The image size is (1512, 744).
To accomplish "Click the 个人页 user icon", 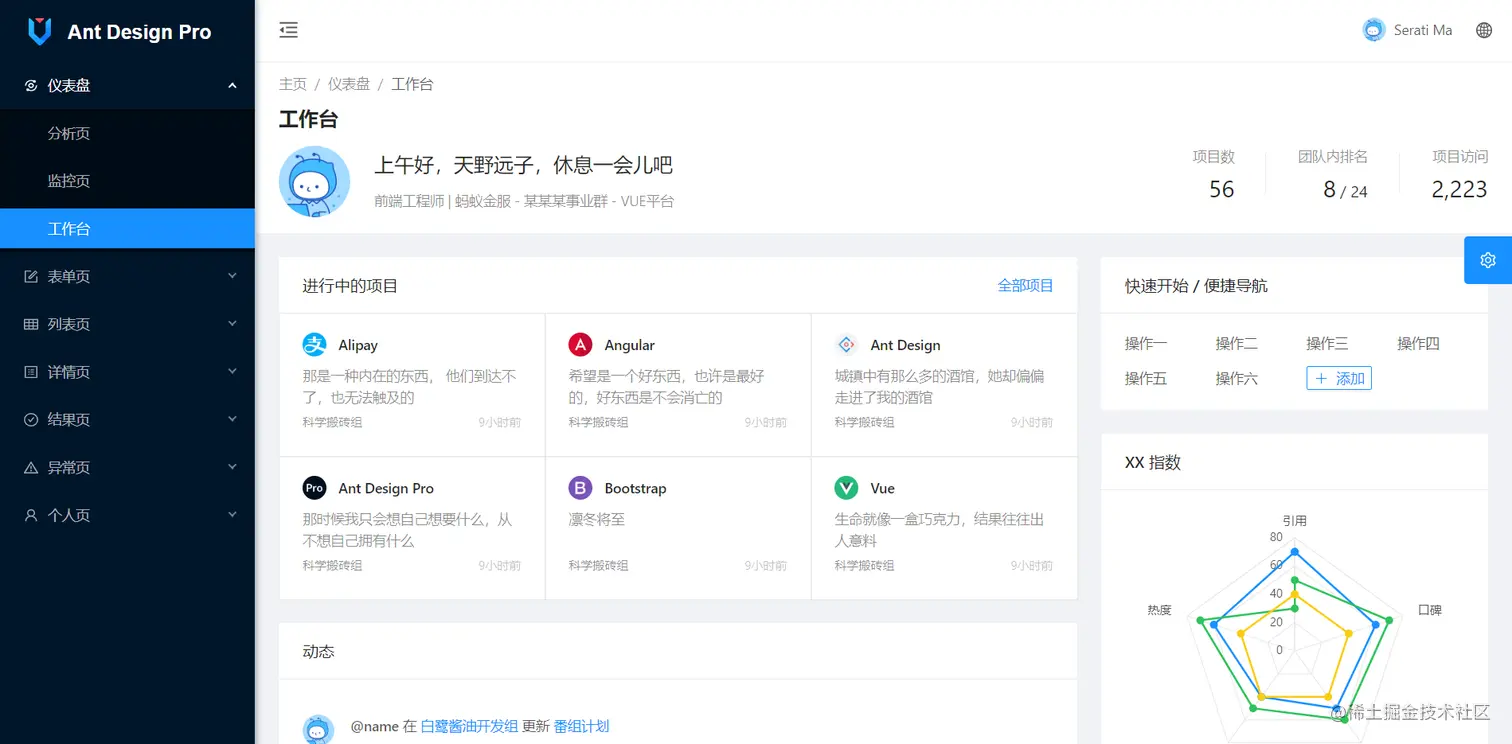I will [x=31, y=515].
